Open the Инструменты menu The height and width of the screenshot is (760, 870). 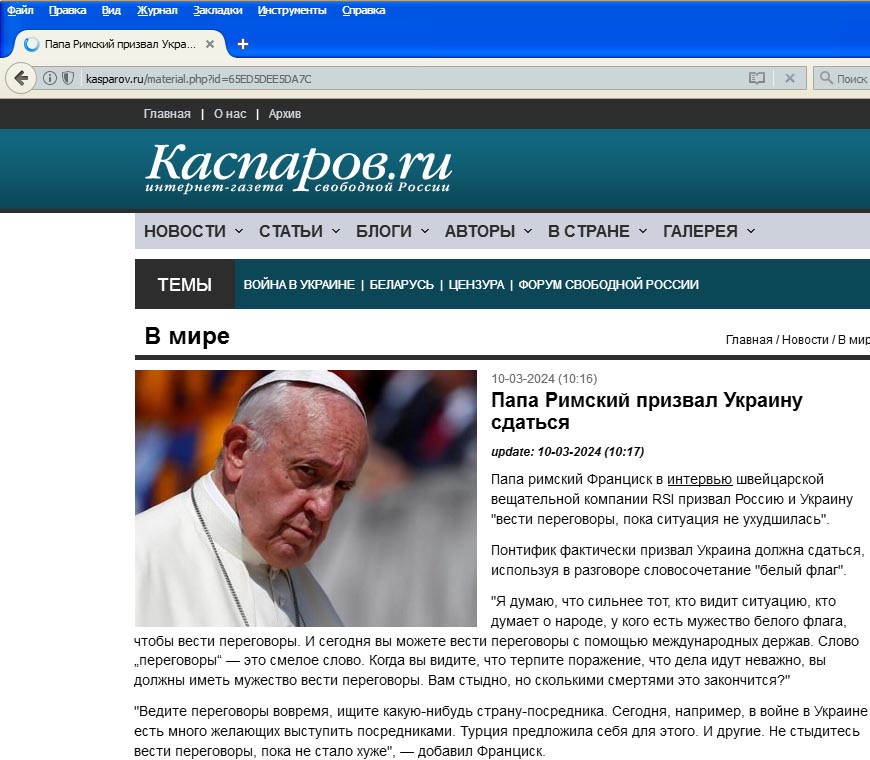pyautogui.click(x=292, y=11)
